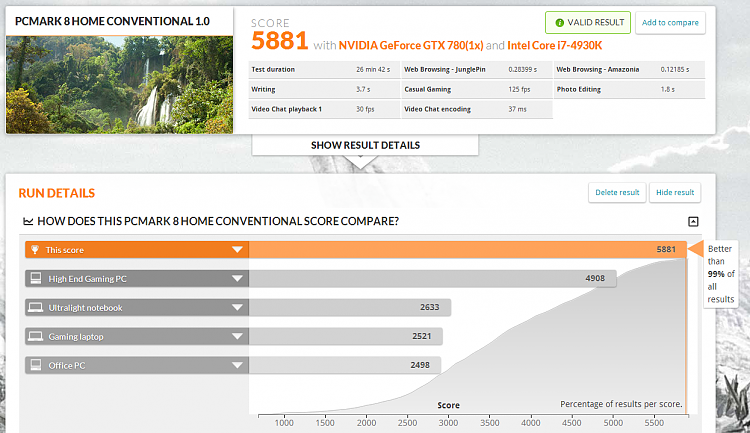Expand the This score dropdown arrow
This screenshot has height=433, width=750.
pyautogui.click(x=237, y=250)
